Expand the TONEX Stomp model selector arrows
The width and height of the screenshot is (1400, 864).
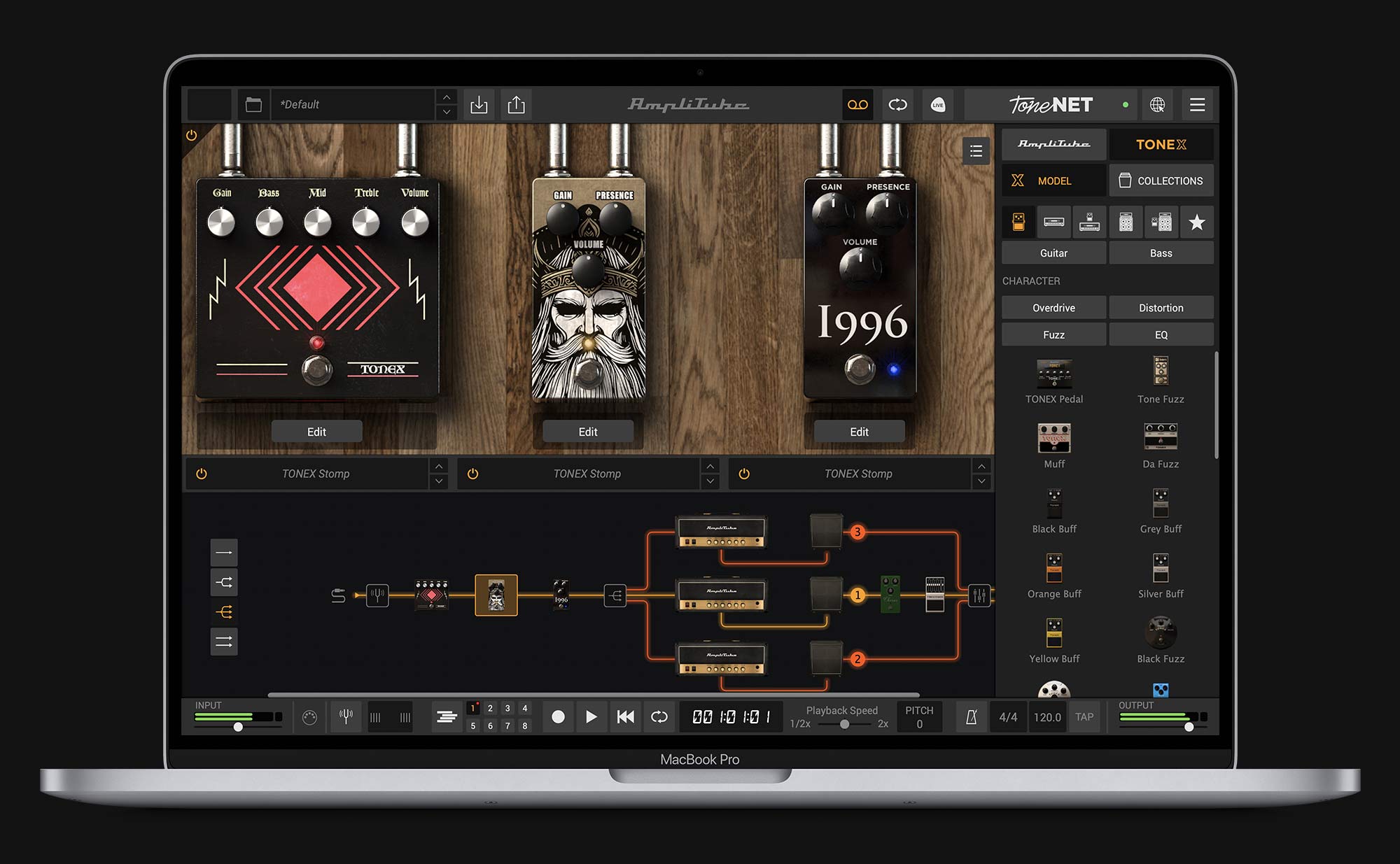click(439, 474)
